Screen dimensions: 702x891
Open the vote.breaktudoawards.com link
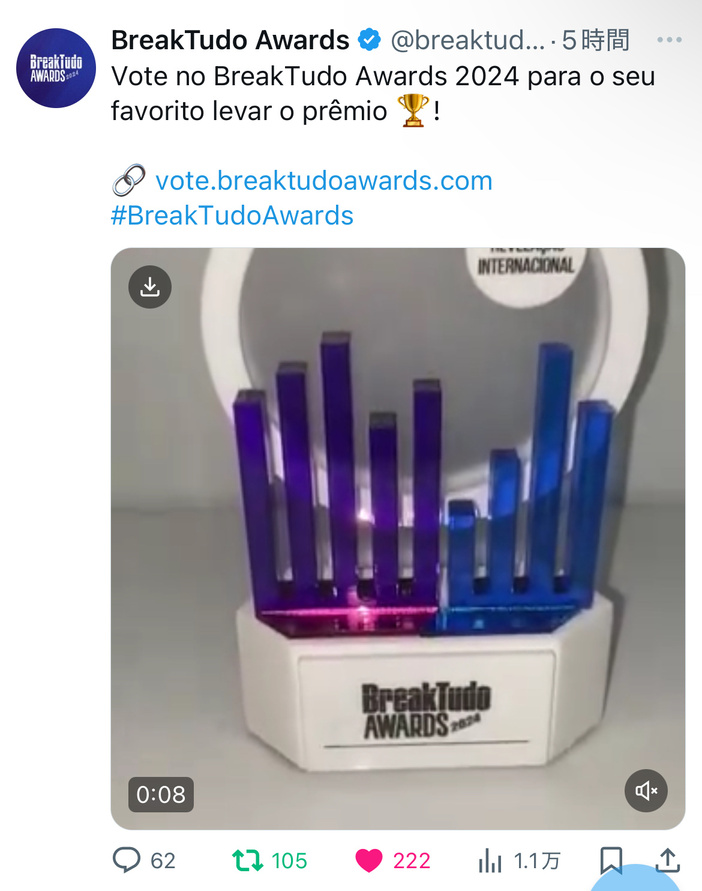[324, 181]
